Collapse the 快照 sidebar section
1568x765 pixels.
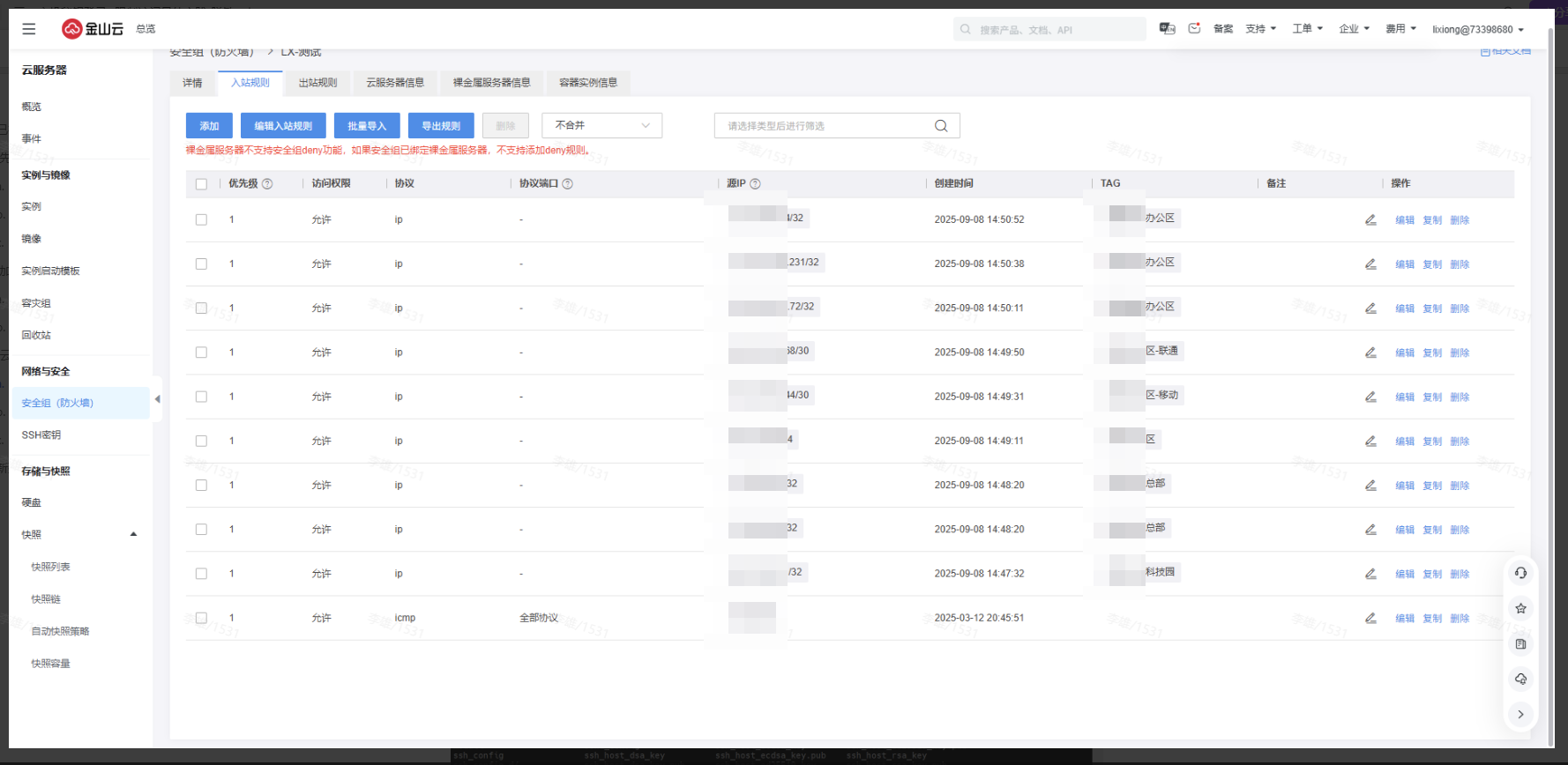click(133, 534)
